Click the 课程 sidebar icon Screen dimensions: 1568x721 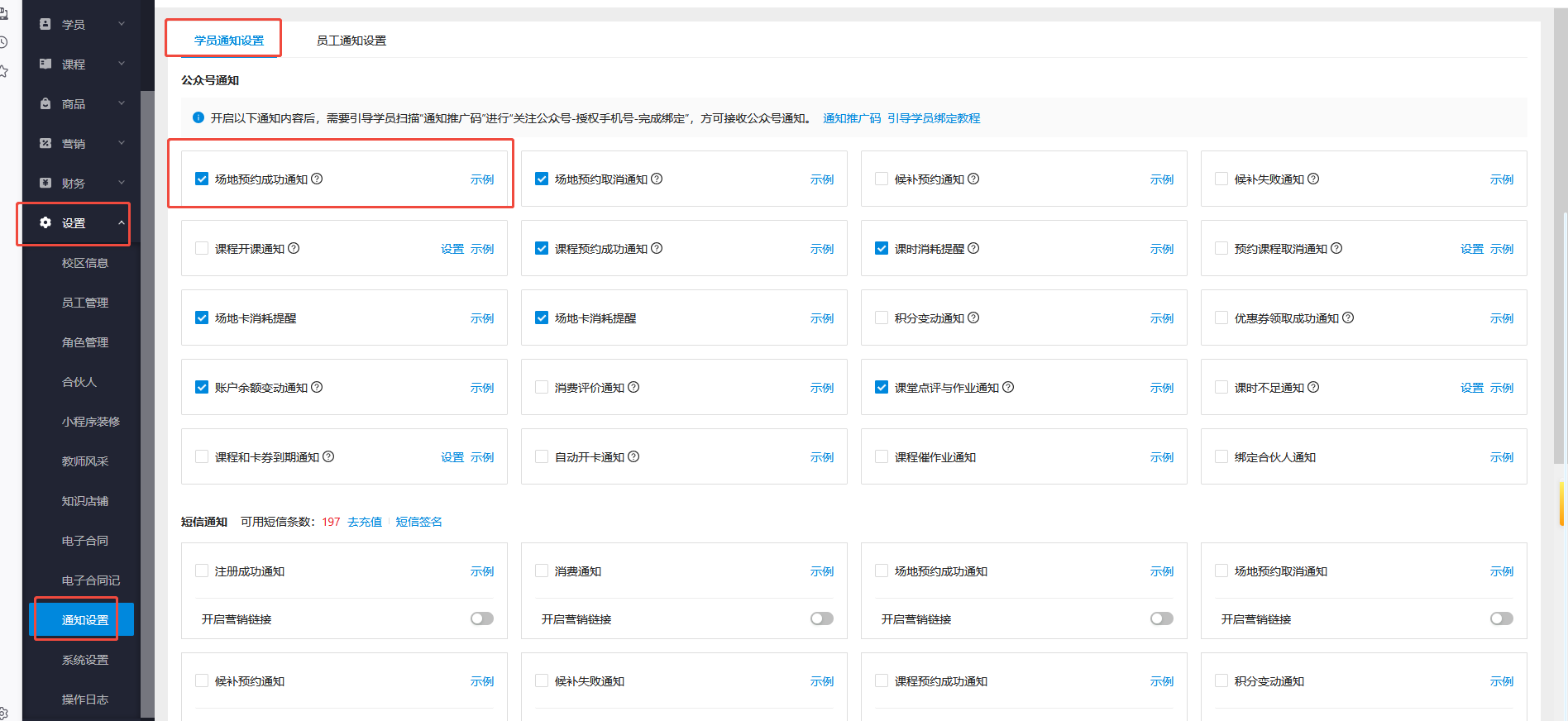coord(45,64)
